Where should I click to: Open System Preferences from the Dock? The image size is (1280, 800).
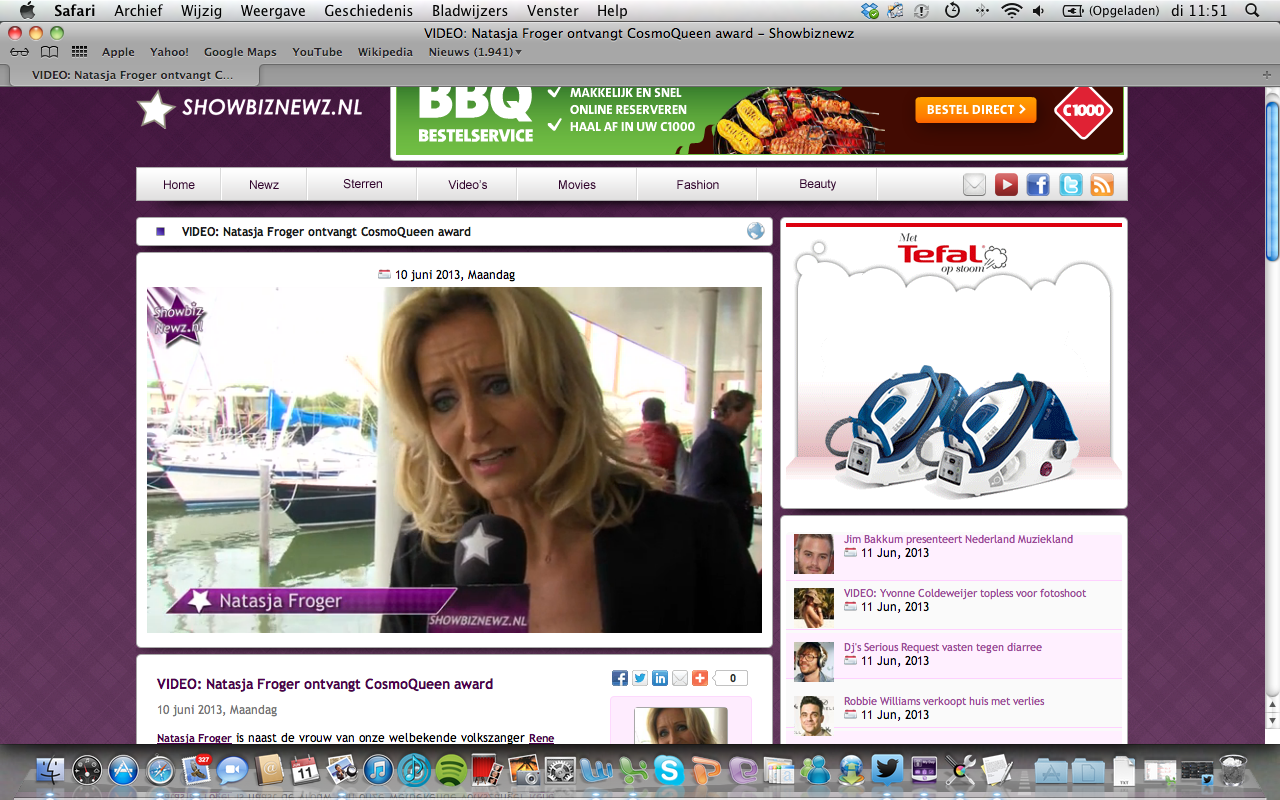click(x=559, y=770)
